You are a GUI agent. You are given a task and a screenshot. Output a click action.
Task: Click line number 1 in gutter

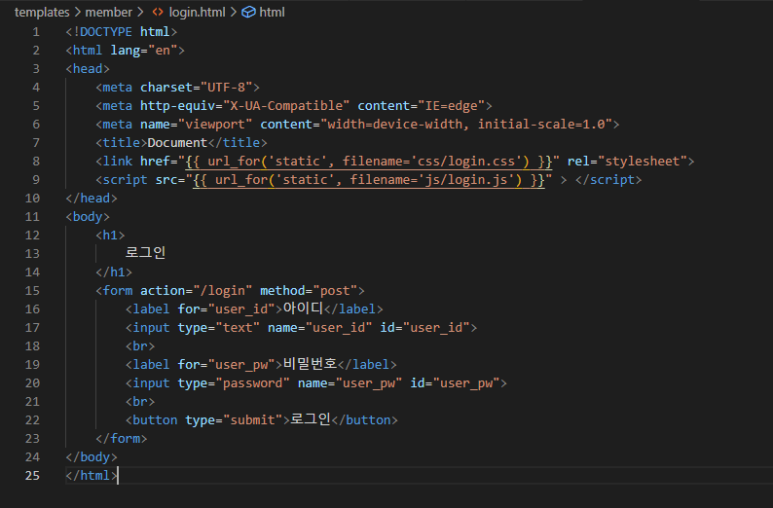pyautogui.click(x=36, y=32)
